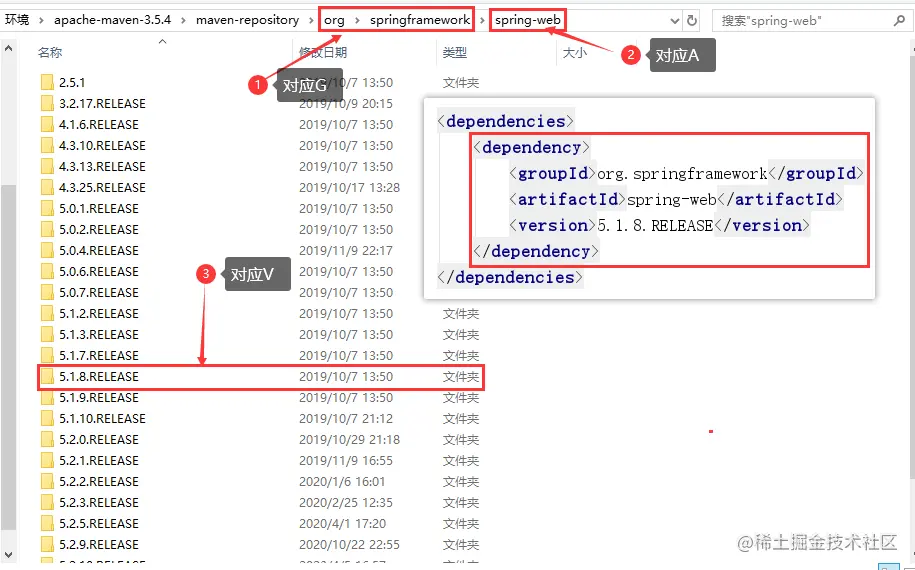Expand chevron after apache-maven-3.5.4 breadcrumb

(183, 20)
